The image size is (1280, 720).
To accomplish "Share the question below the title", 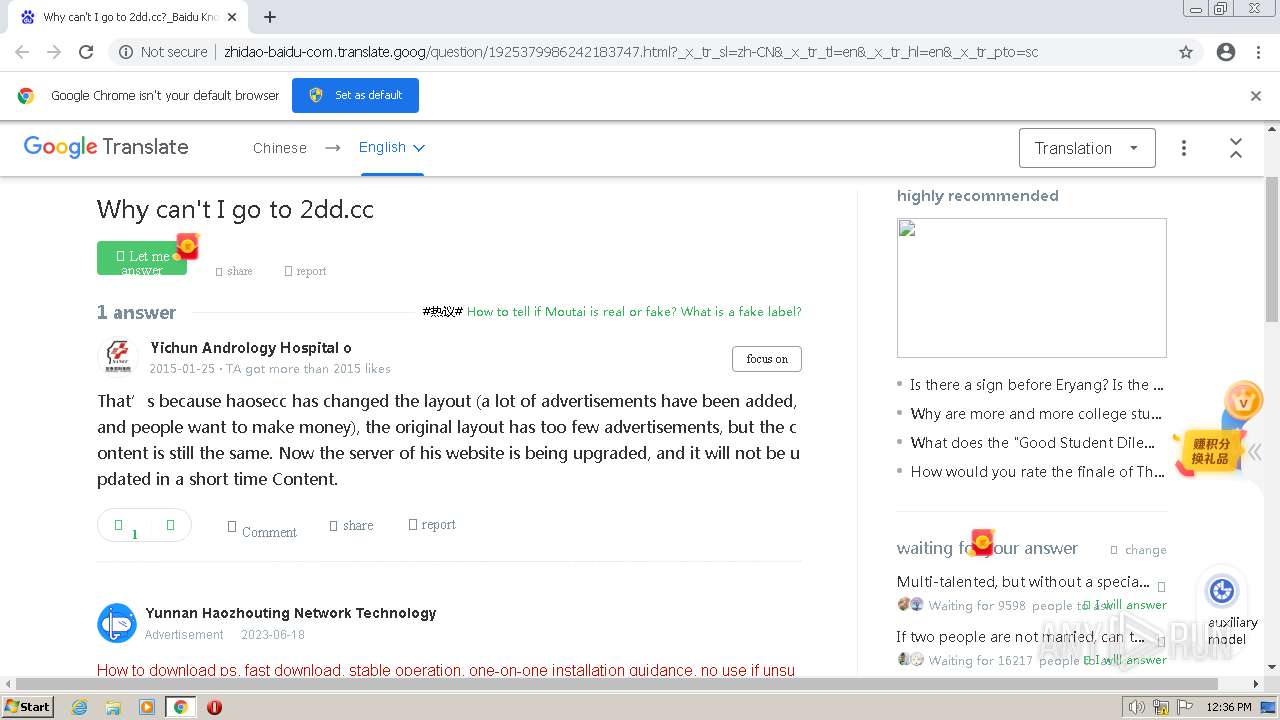I will point(234,271).
